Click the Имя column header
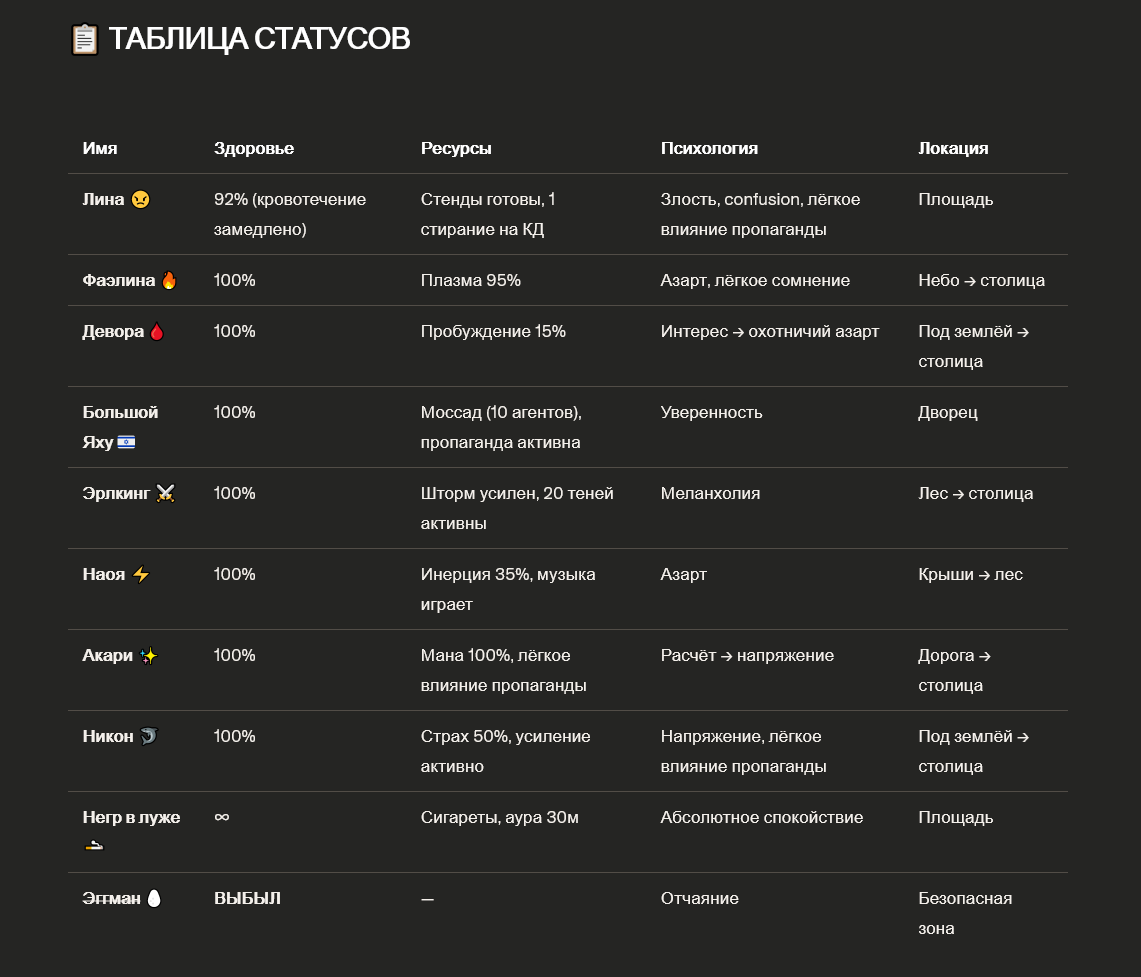 (x=100, y=148)
